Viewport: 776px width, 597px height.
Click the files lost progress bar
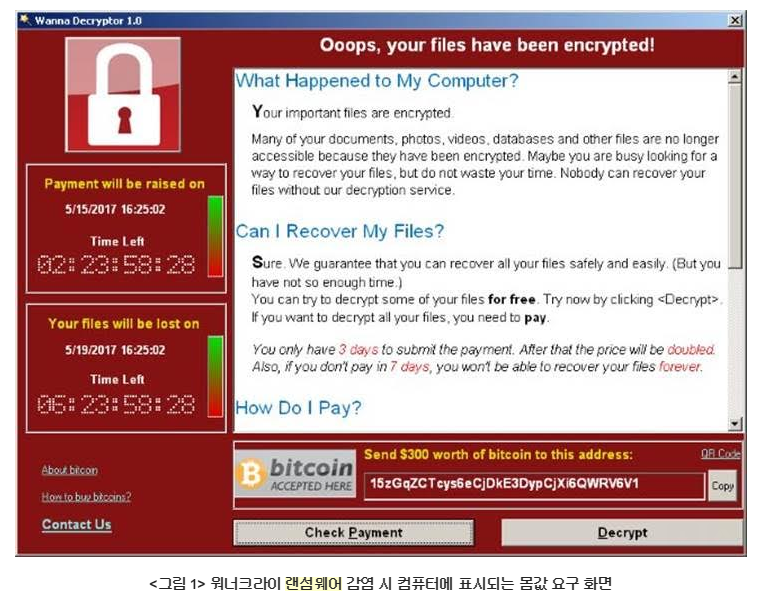215,376
